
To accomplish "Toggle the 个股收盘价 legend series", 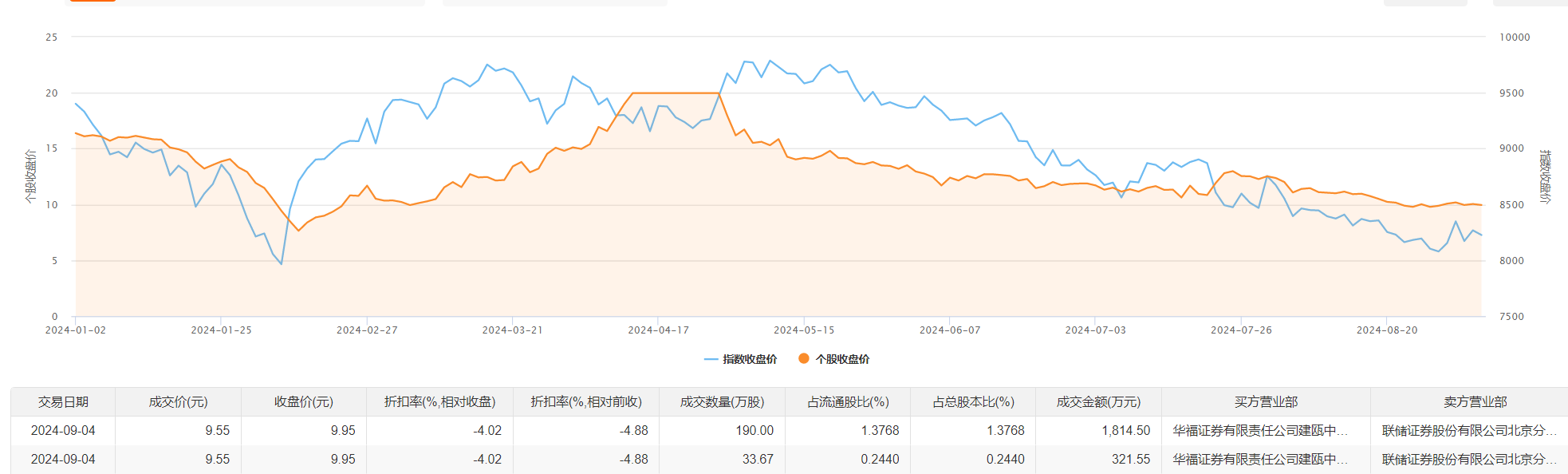I will pos(834,359).
